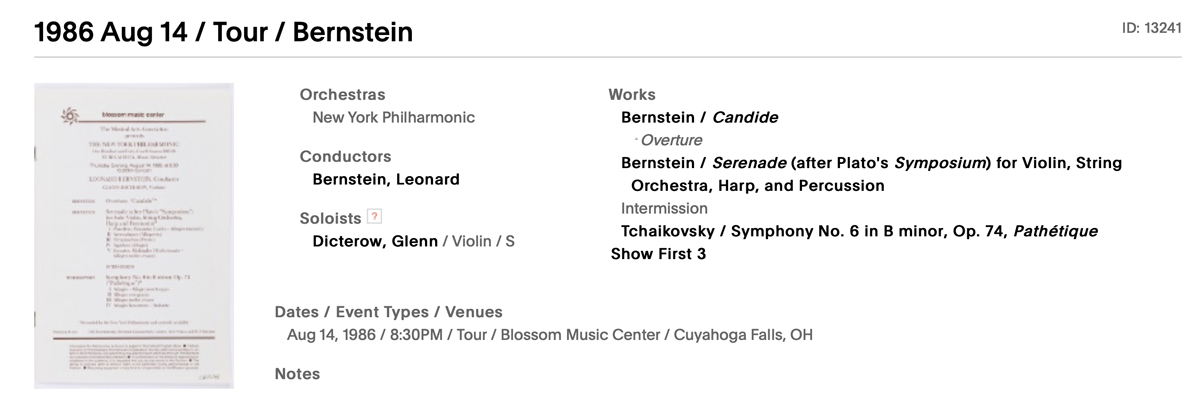Open the Blossom Music Center program thumbnail
Image resolution: width=1200 pixels, height=396 pixels.
pos(133,237)
